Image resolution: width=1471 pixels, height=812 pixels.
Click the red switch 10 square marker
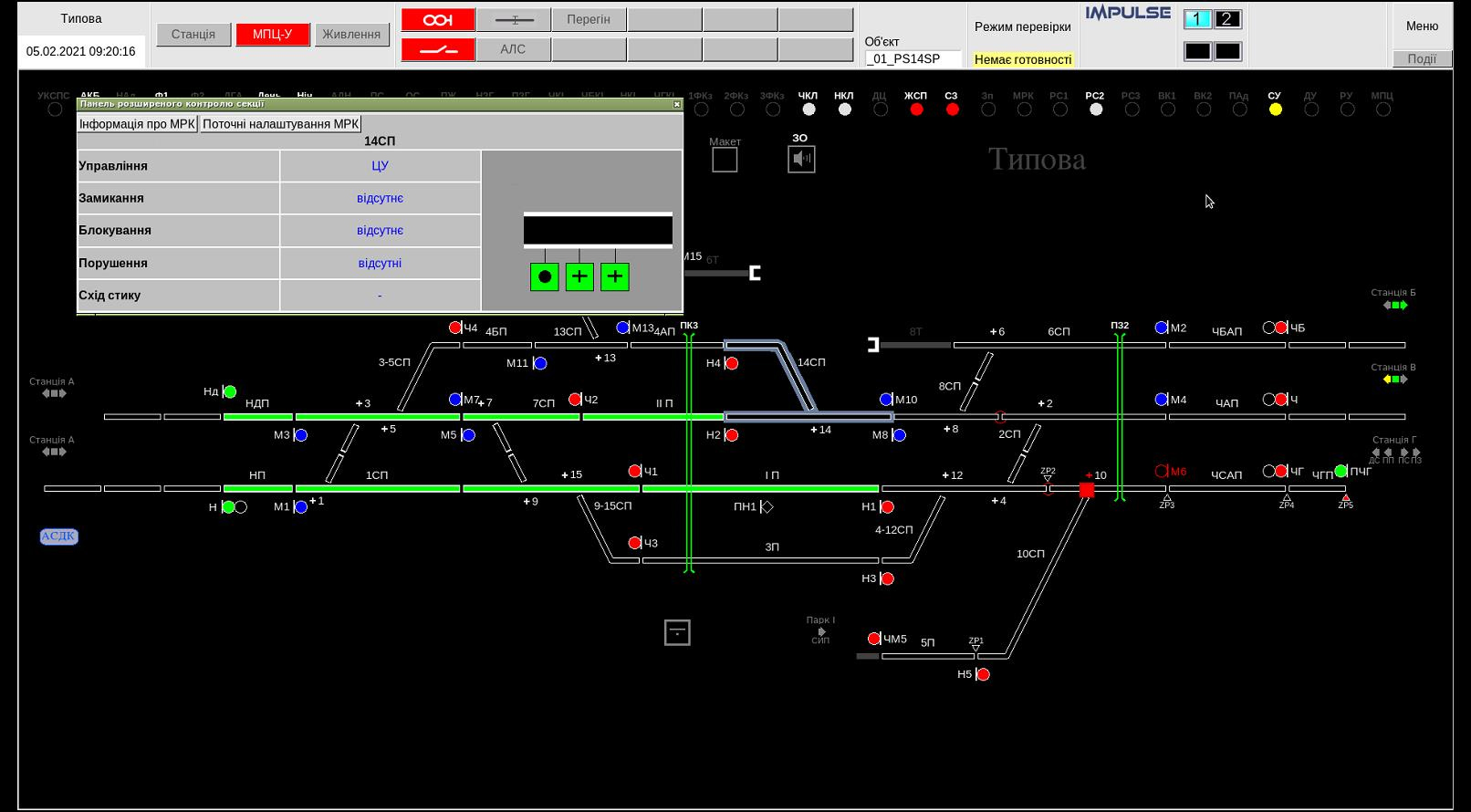click(1087, 490)
